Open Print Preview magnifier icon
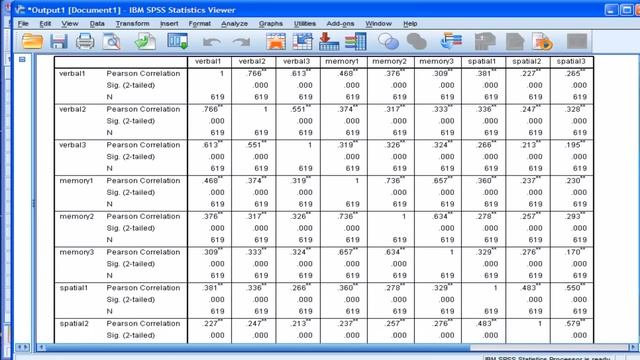Viewport: 640px width, 360px height. coord(111,42)
